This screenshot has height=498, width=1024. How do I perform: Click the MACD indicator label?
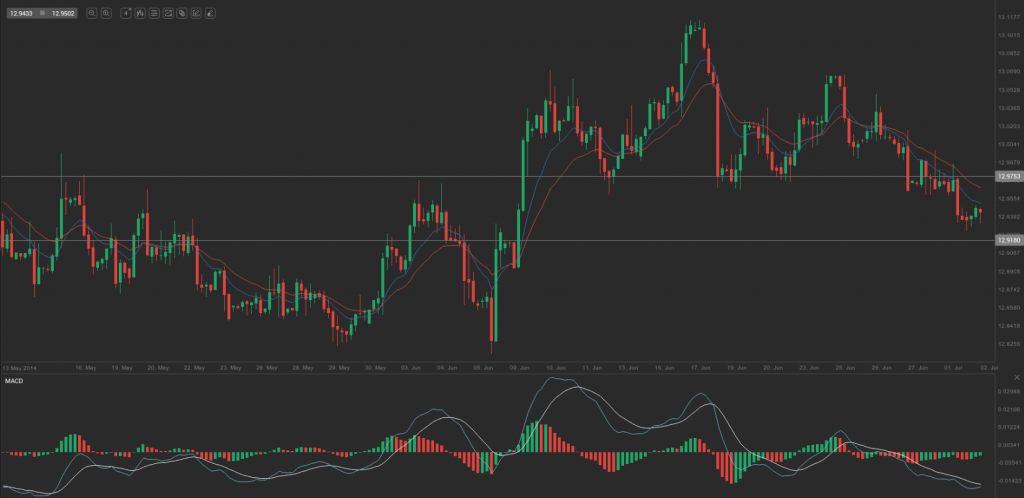[14, 381]
